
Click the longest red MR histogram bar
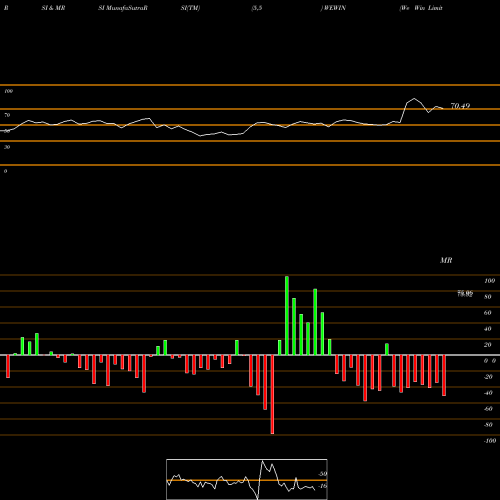pos(272,394)
